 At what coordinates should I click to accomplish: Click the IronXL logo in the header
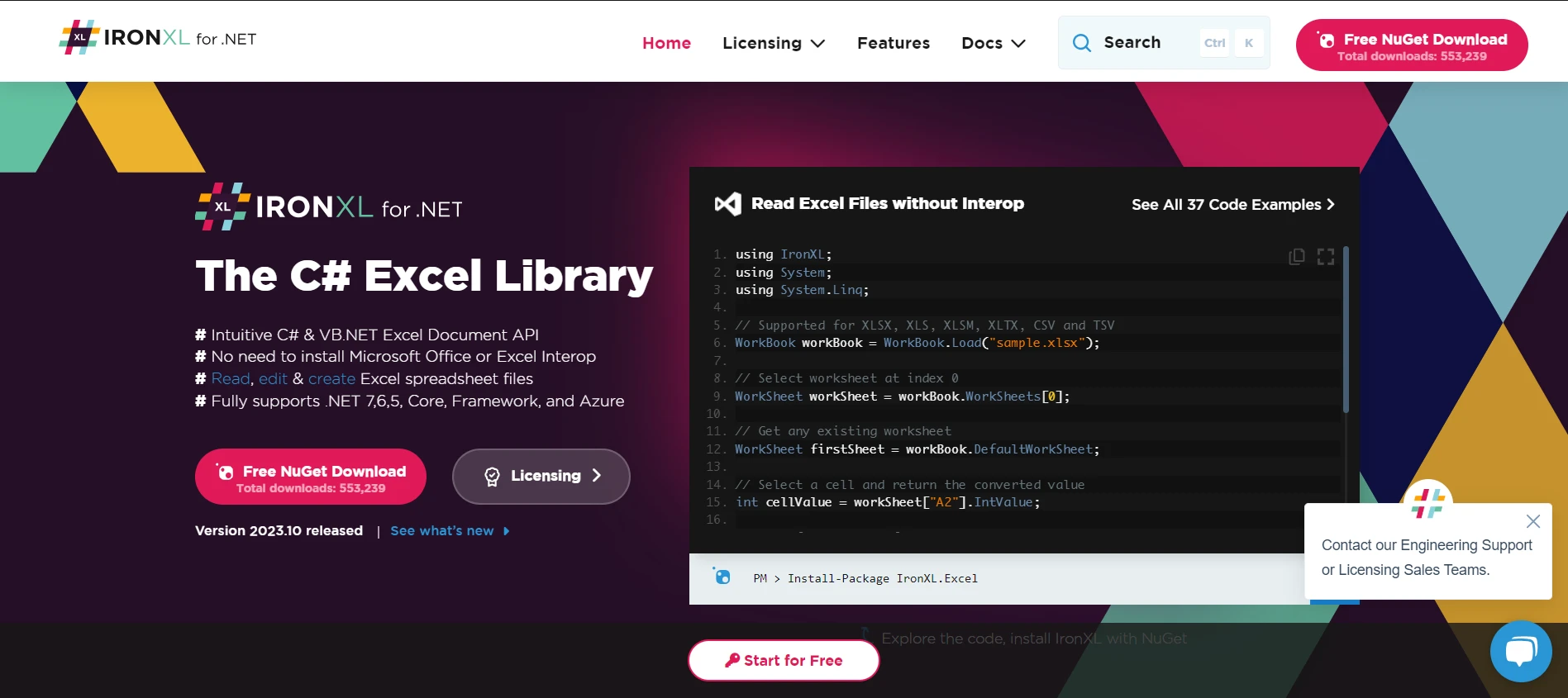(x=158, y=38)
